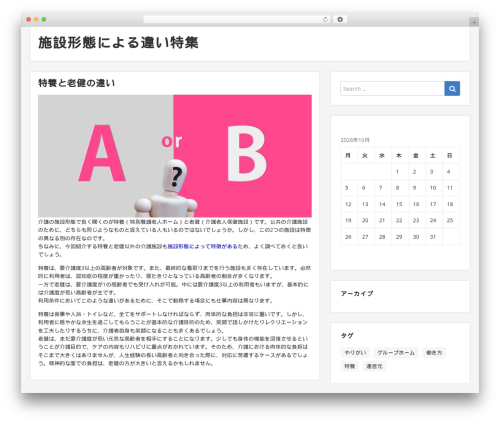
Task: Click the アーカイブ widget heading
Action: [x=357, y=294]
